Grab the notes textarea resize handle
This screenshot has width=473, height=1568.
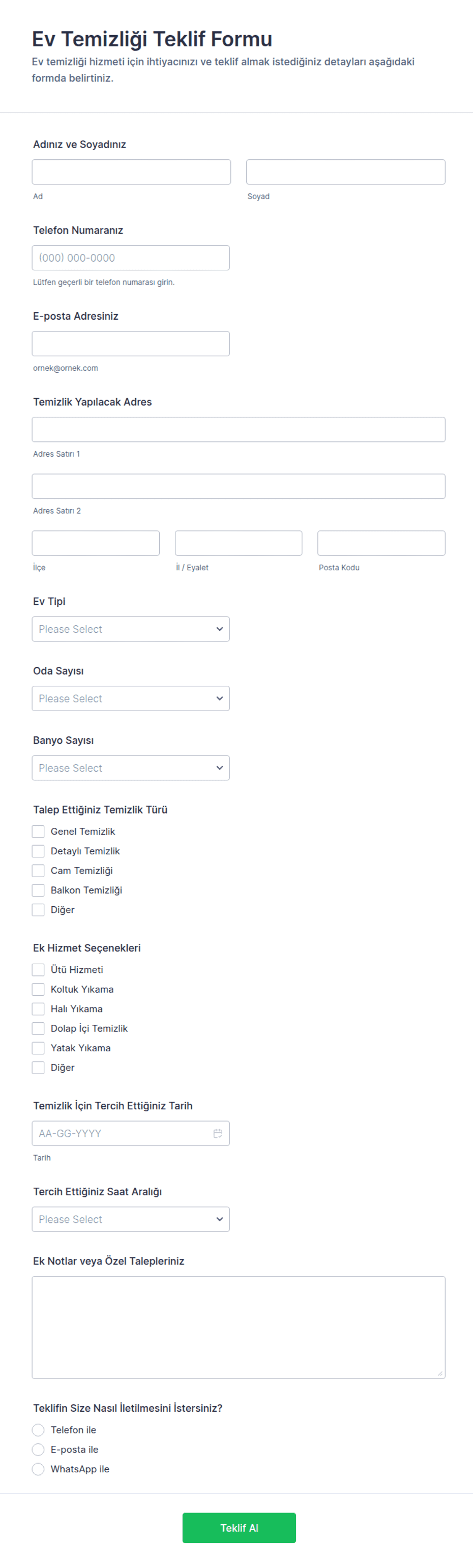pos(439,1373)
